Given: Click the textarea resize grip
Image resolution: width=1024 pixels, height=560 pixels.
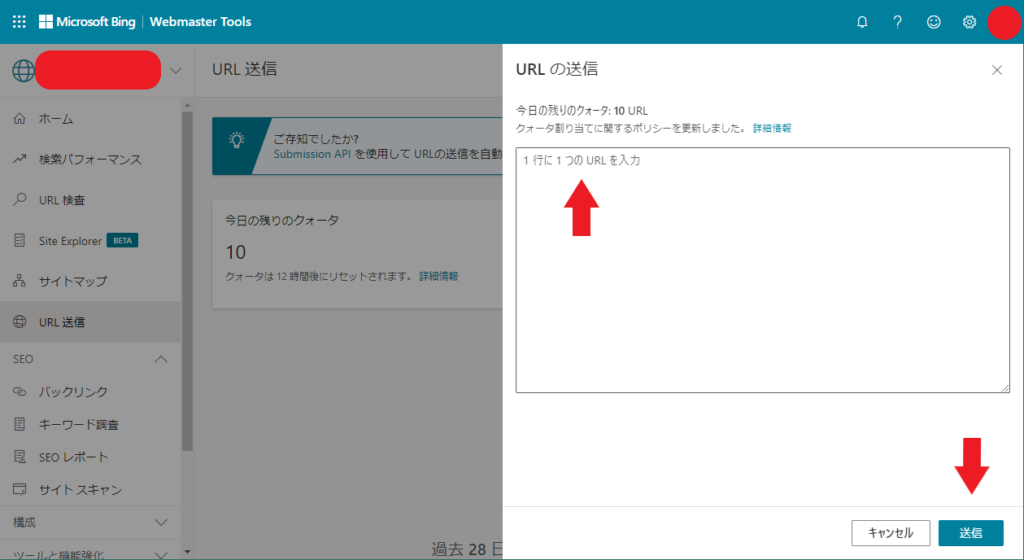Looking at the screenshot, I should pyautogui.click(x=1005, y=388).
